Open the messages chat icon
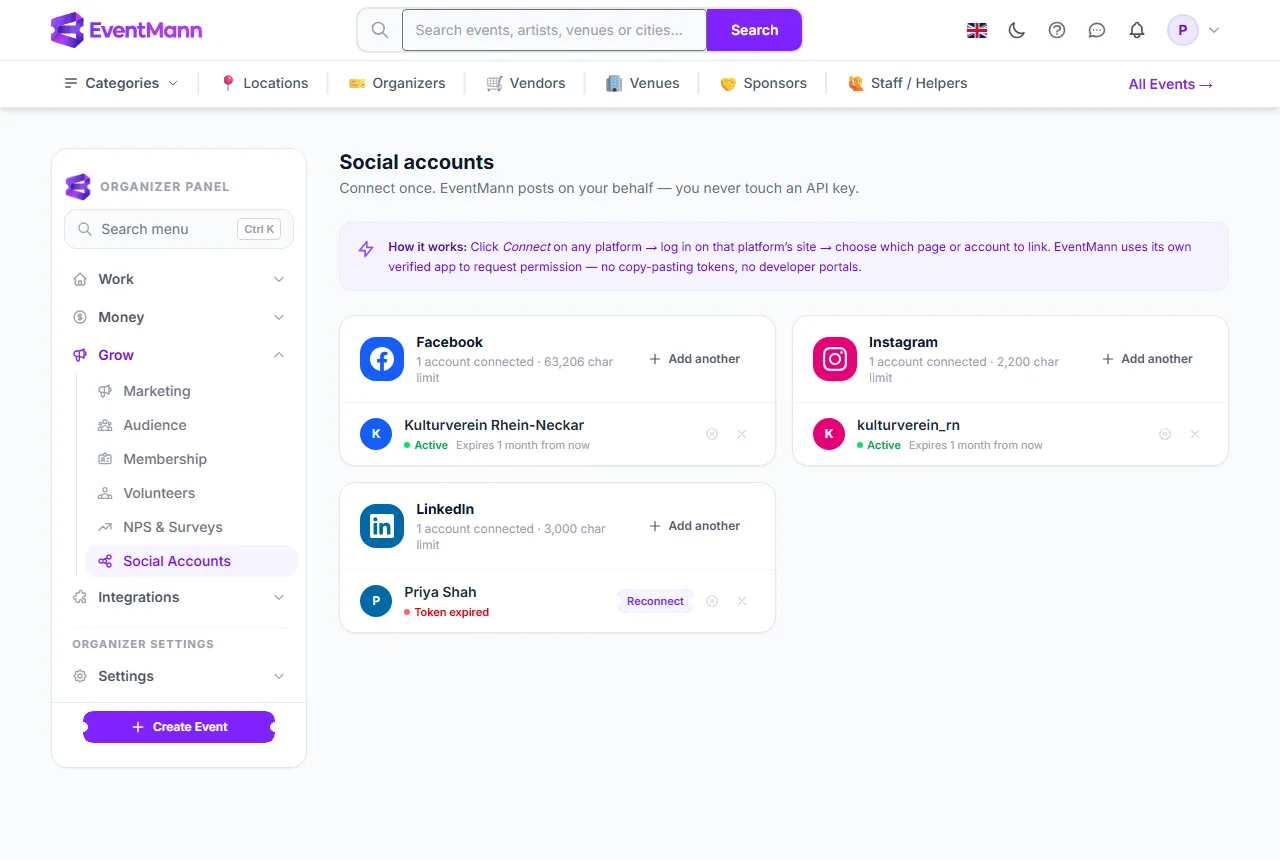Image resolution: width=1280 pixels, height=860 pixels. pos(1097,30)
